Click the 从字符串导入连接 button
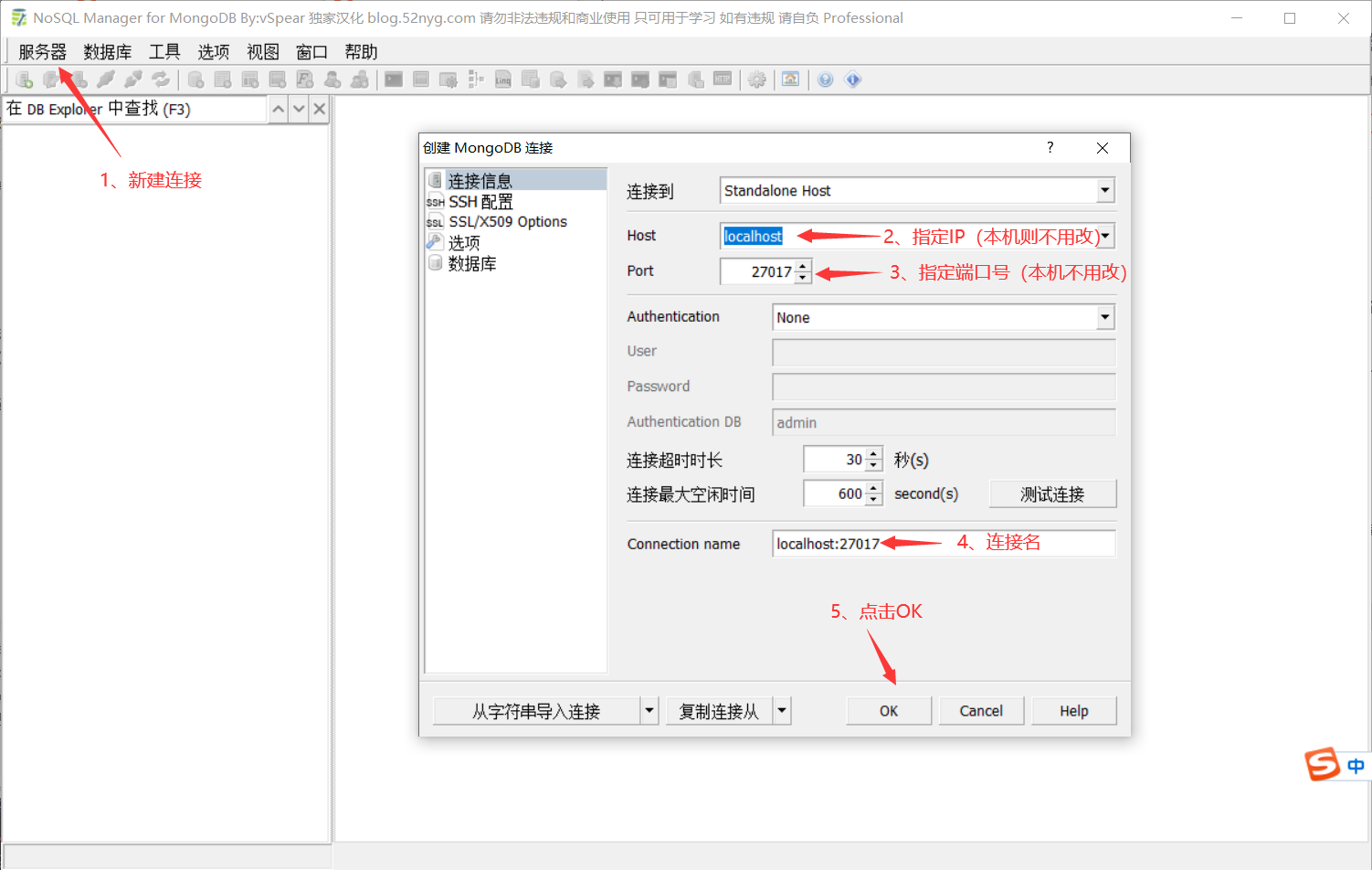Viewport: 1372px width, 870px height. 537,711
